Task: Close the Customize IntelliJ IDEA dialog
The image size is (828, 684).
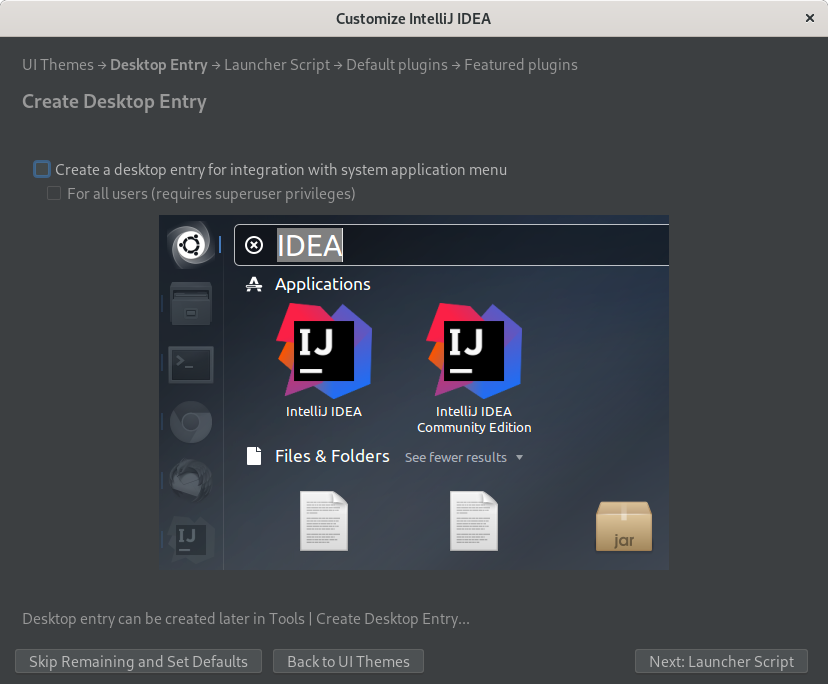Action: pyautogui.click(x=810, y=18)
